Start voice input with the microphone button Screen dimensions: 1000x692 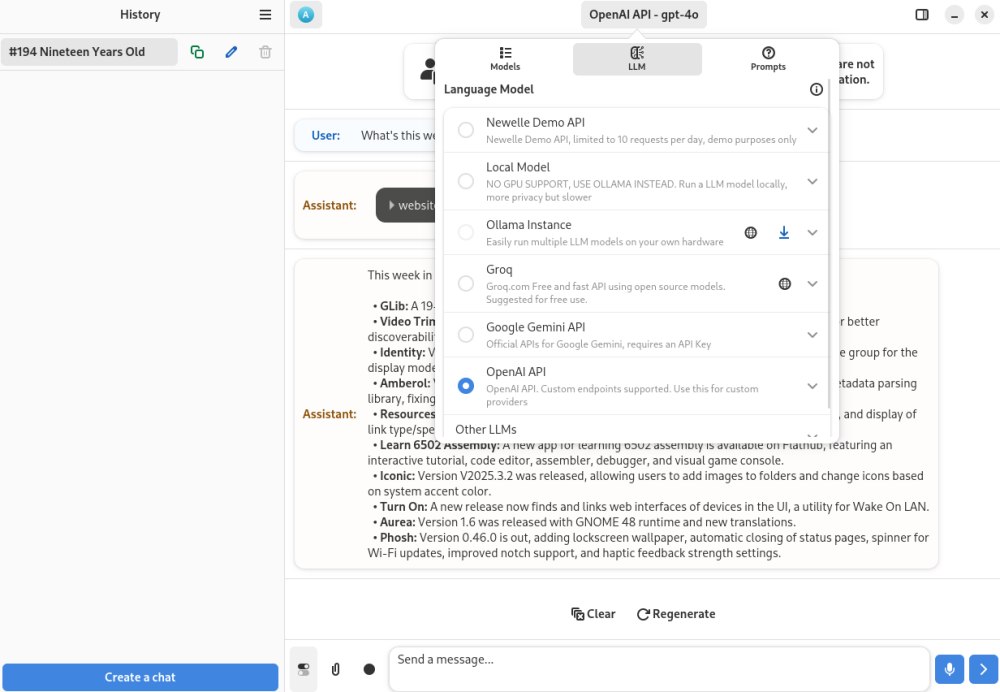[950, 669]
